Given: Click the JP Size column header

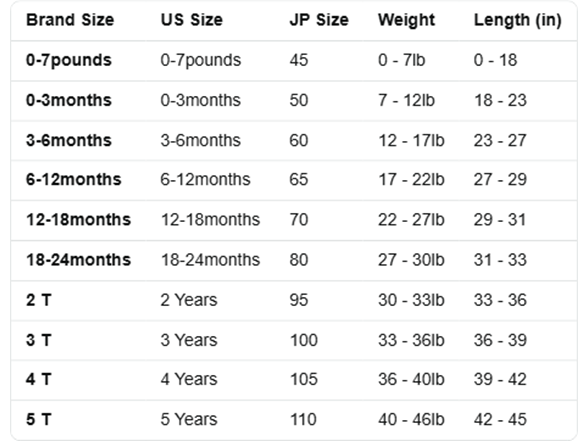Looking at the screenshot, I should point(319,20).
